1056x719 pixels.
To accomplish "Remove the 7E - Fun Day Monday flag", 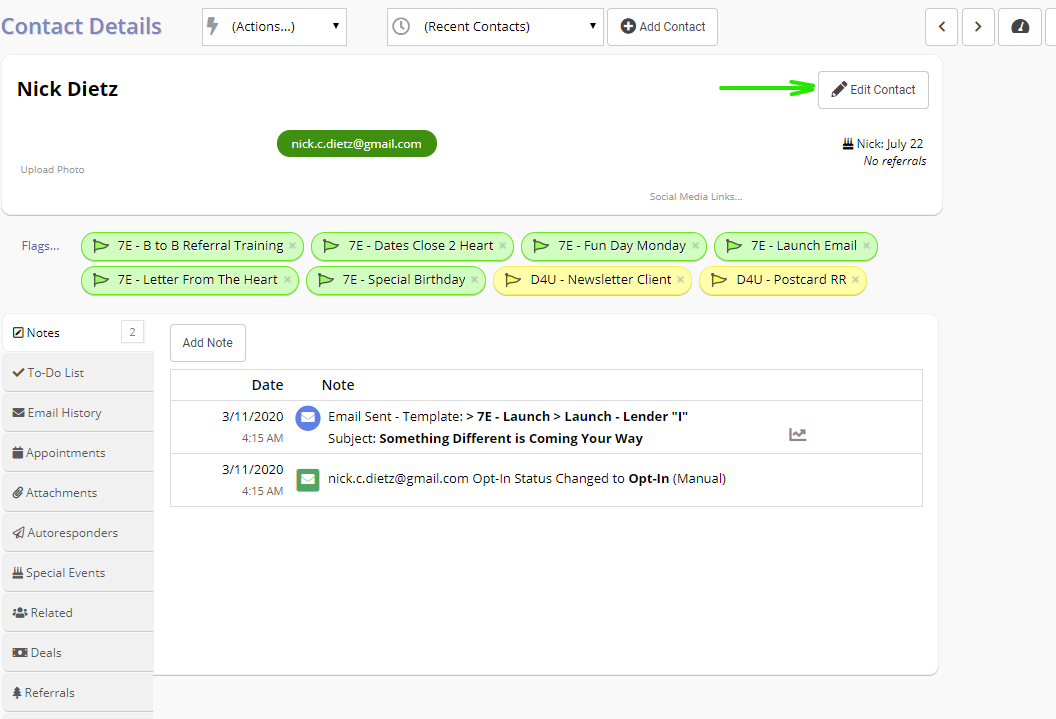I will (x=695, y=246).
